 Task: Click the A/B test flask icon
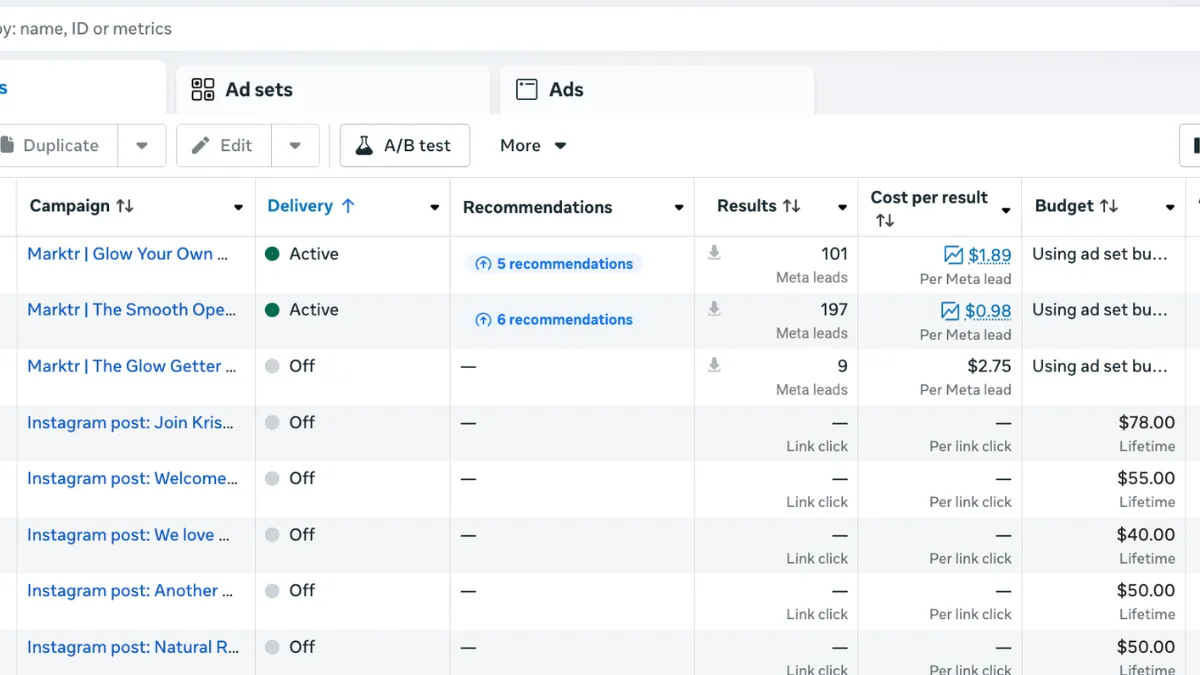tap(364, 146)
